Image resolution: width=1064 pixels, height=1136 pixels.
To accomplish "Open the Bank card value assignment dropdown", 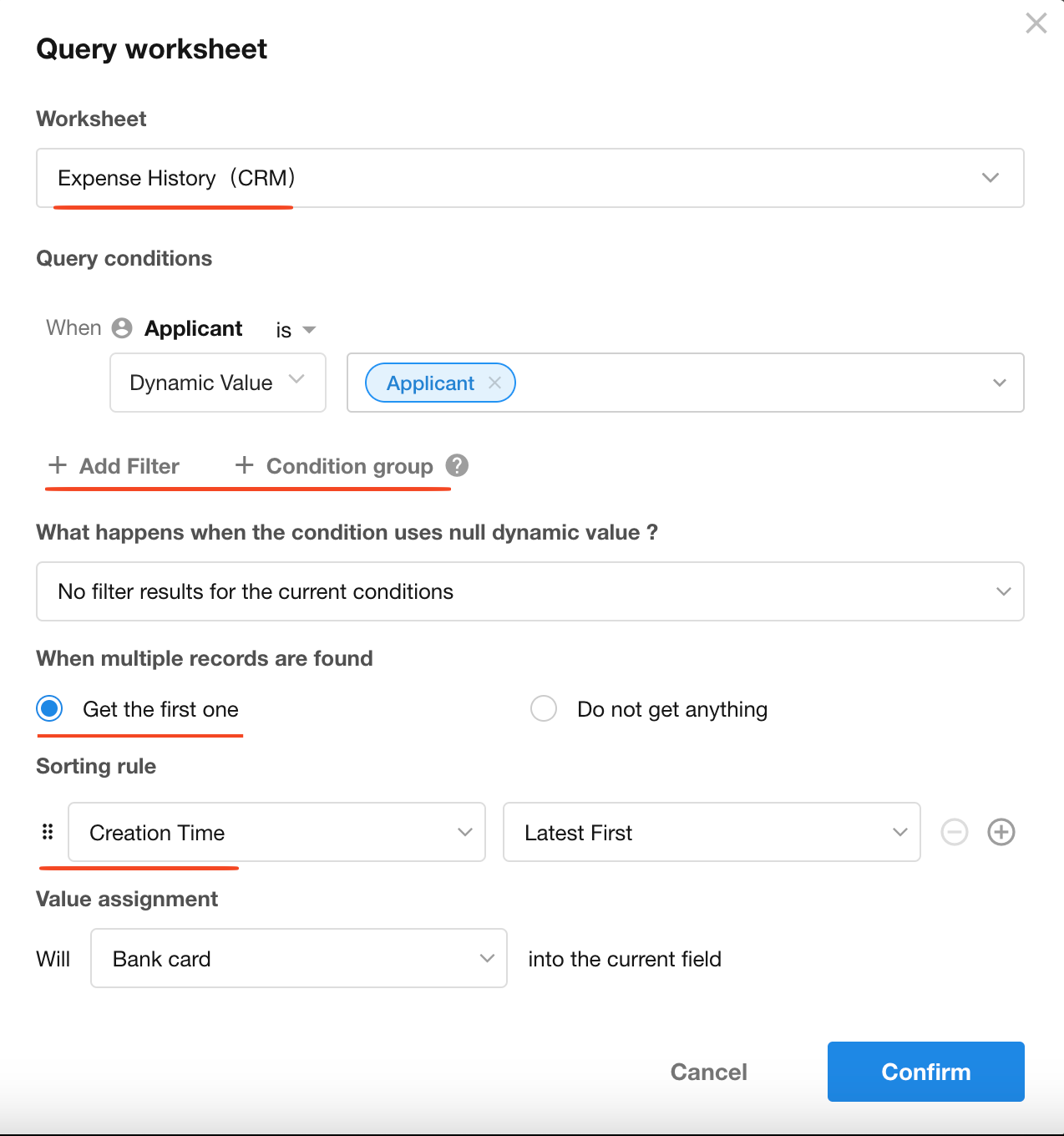I will click(x=298, y=958).
